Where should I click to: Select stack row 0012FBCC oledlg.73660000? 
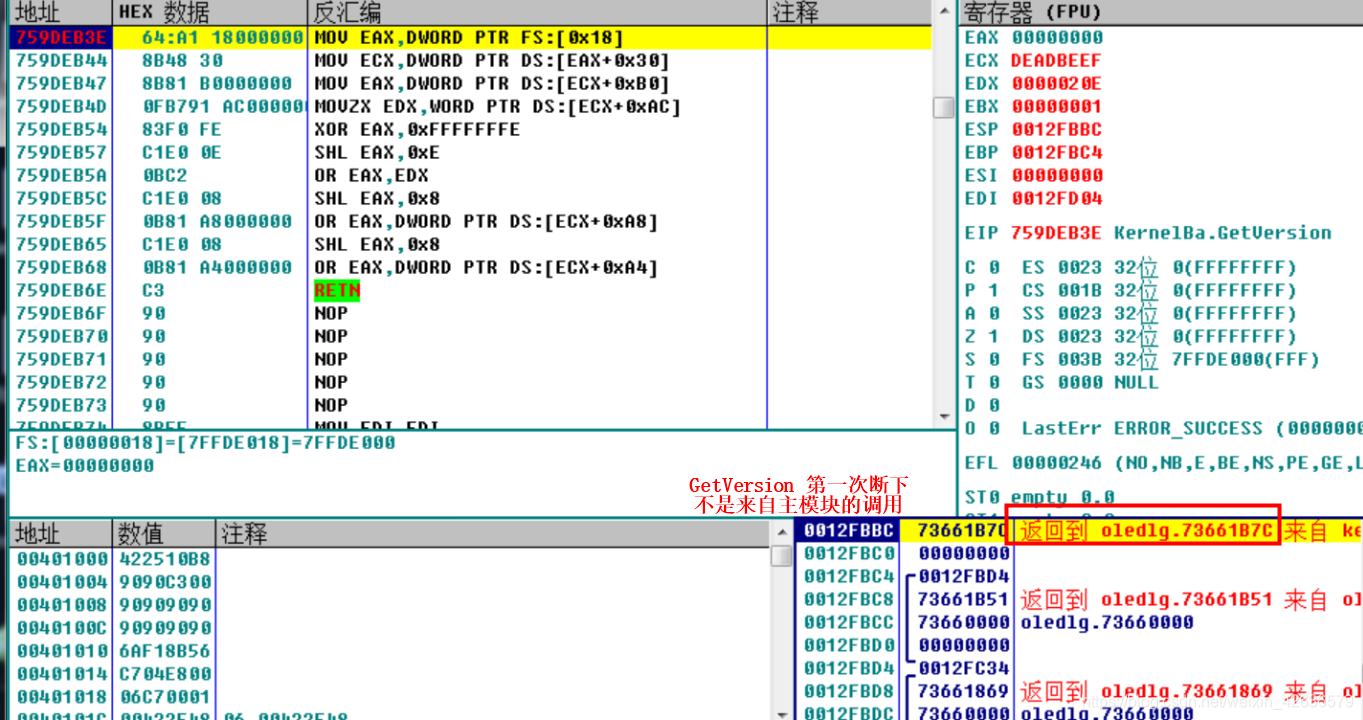tap(1080, 623)
